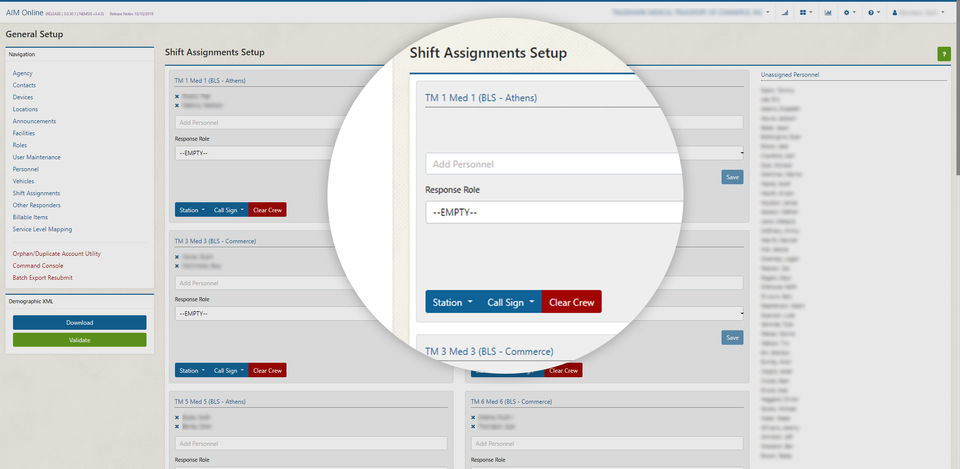Remove first crew member from TM 5 Med 5
The image size is (960, 469).
tap(177, 418)
